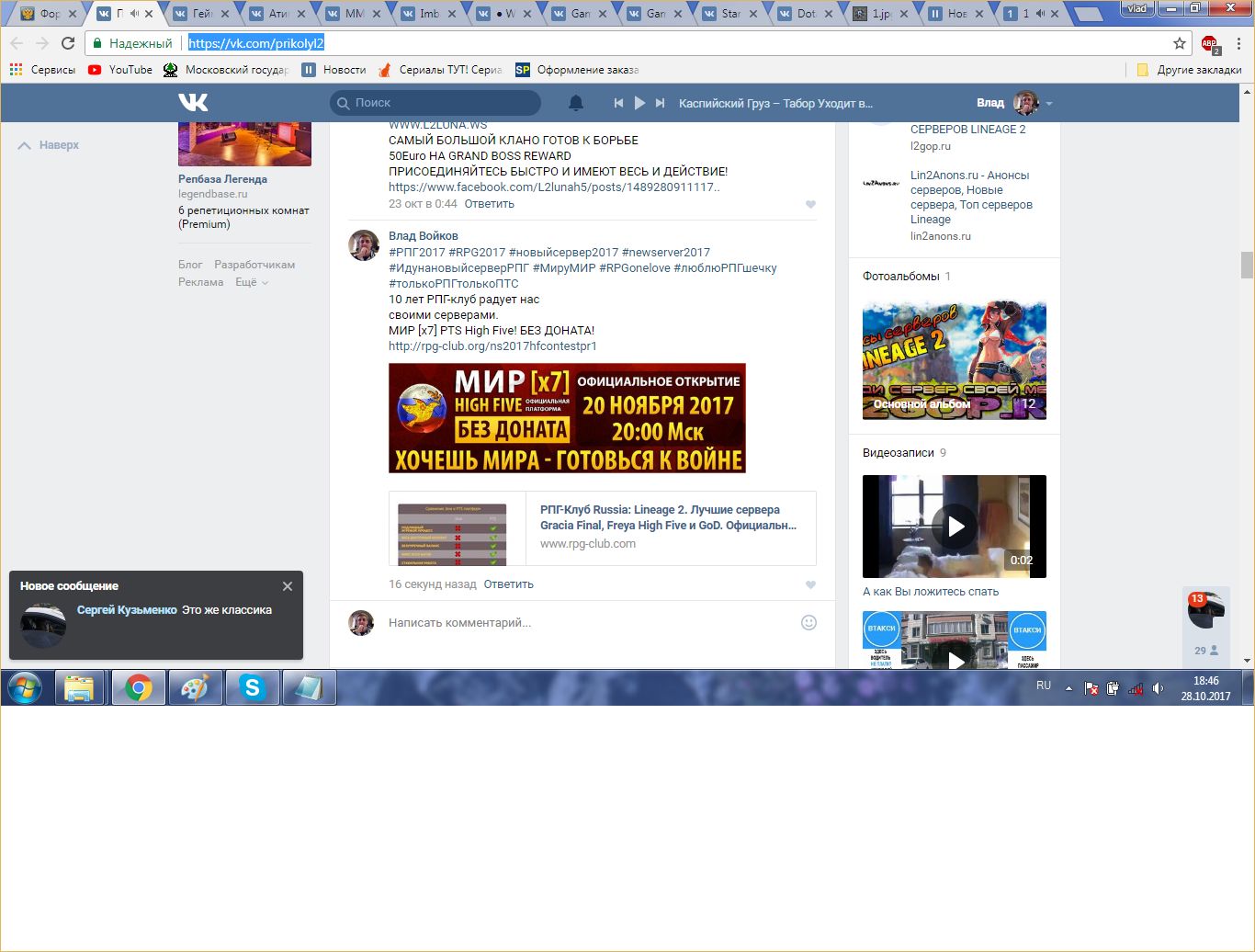
Task: Switch to the Dot browser tab
Action: 808,14
